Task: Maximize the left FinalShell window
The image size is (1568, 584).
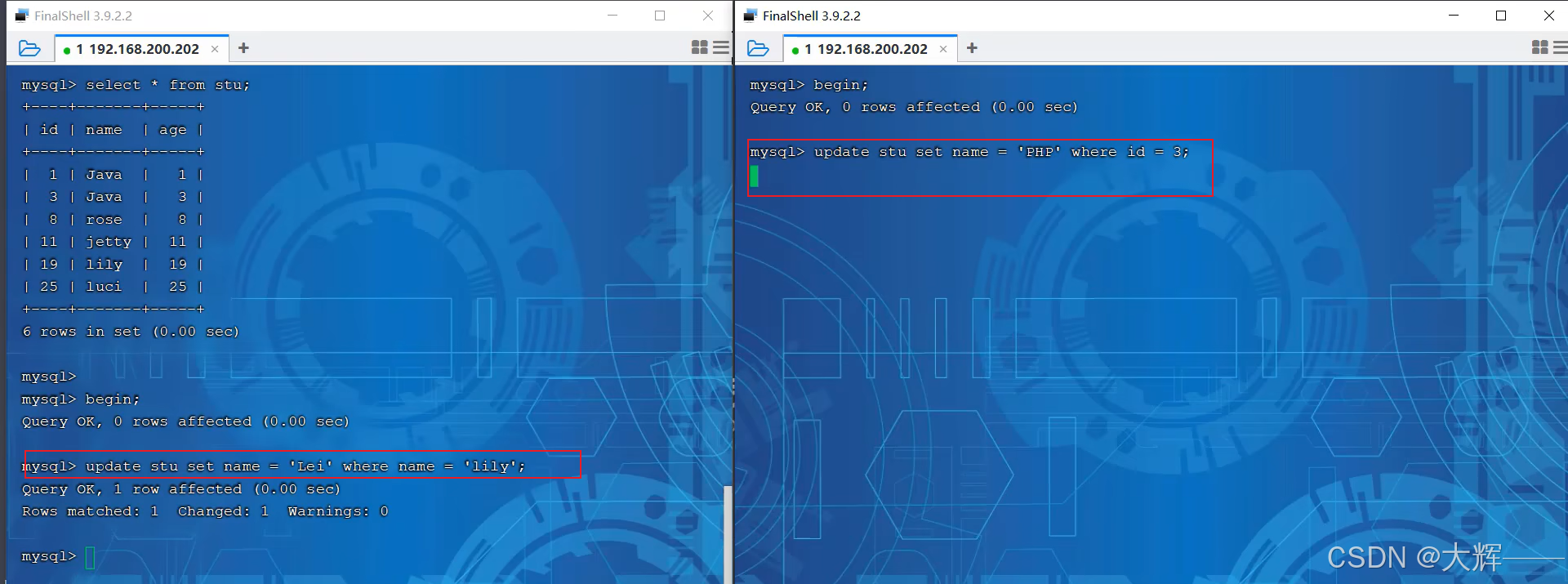Action: (660, 16)
